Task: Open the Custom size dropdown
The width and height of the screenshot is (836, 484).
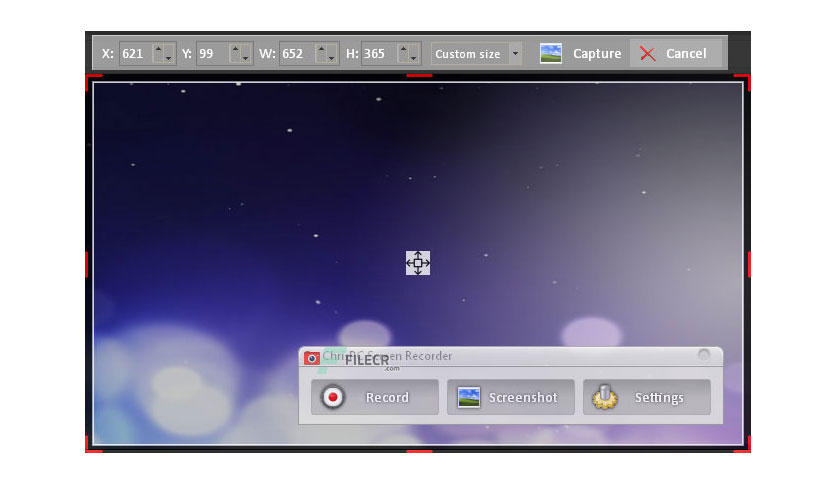Action: coord(476,54)
